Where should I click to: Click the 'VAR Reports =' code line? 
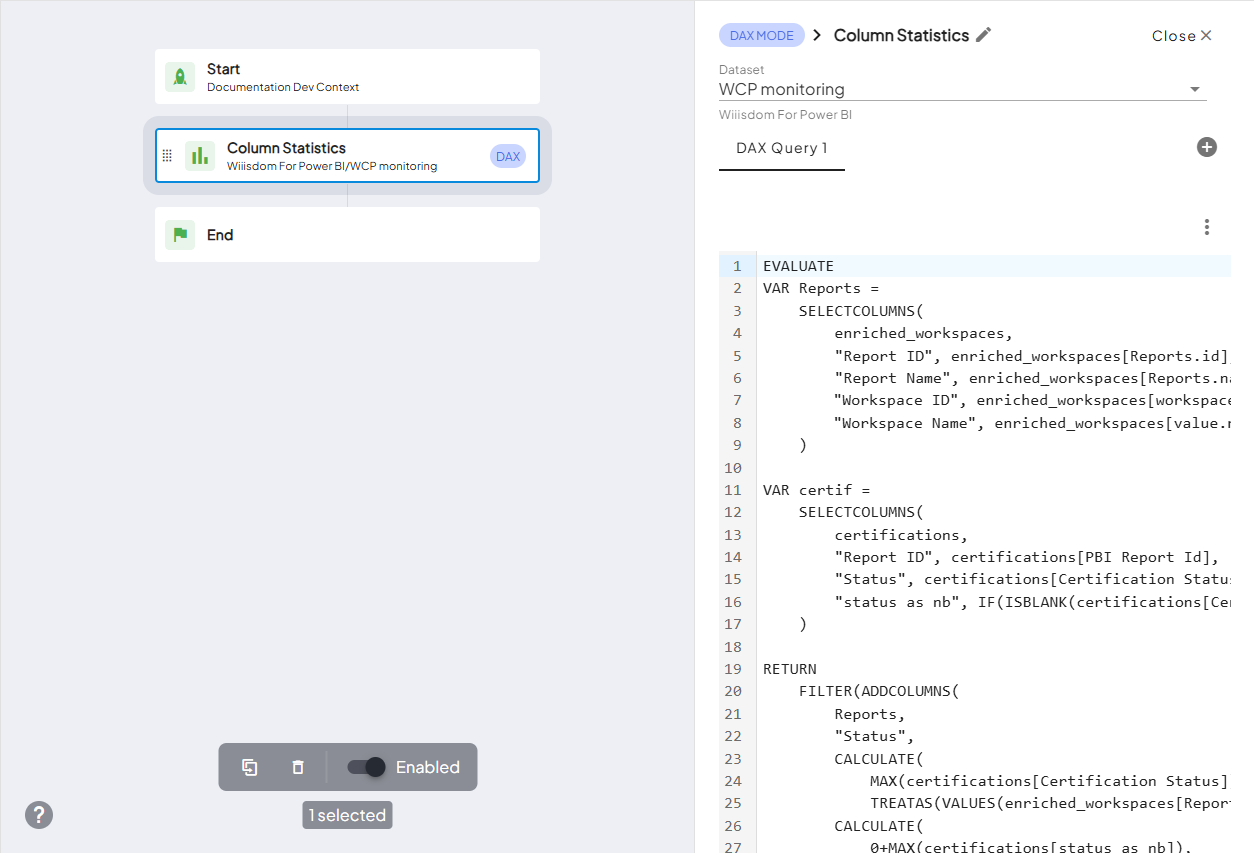(821, 288)
